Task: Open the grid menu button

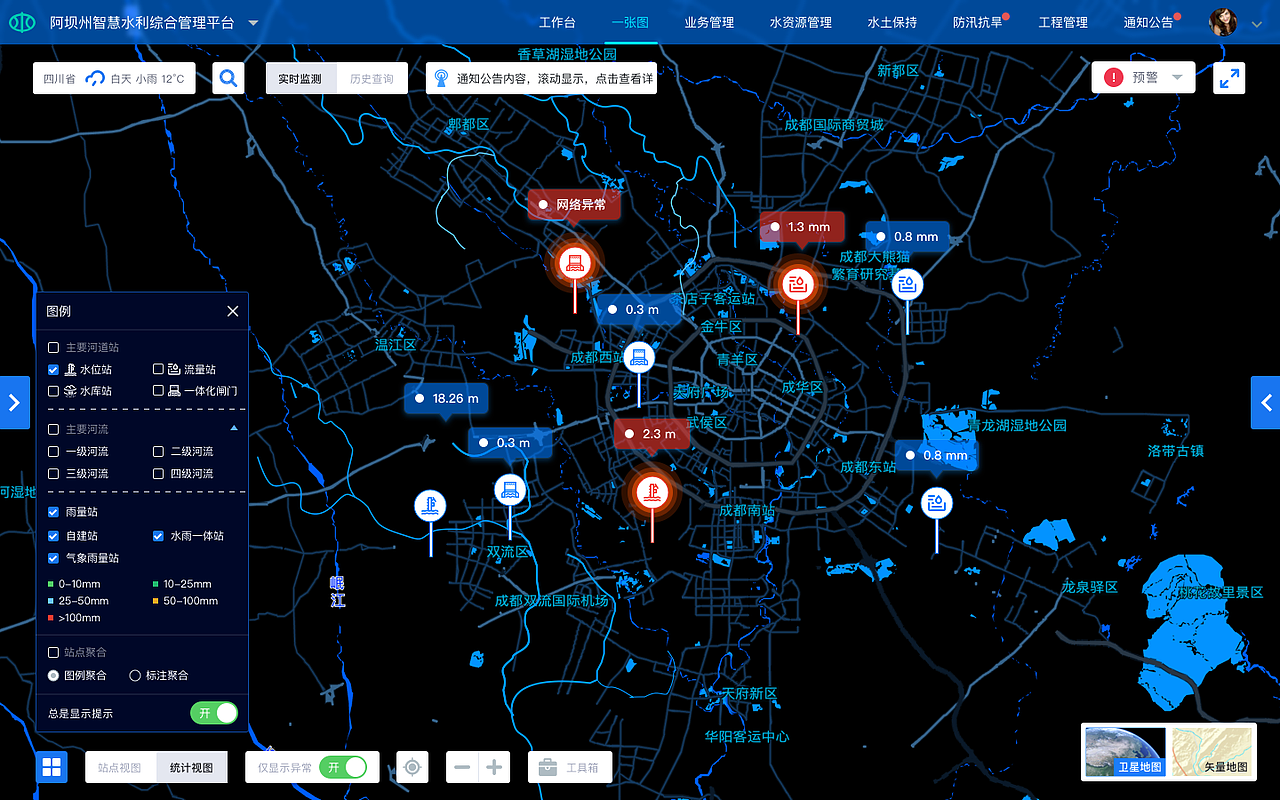Action: [x=51, y=767]
